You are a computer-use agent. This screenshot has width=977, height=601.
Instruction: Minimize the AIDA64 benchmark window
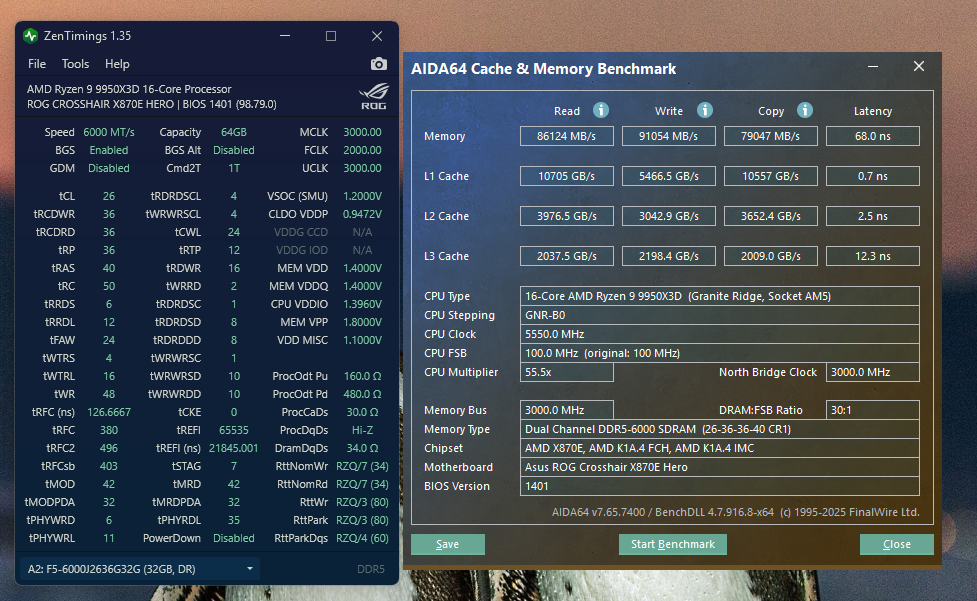tap(873, 66)
